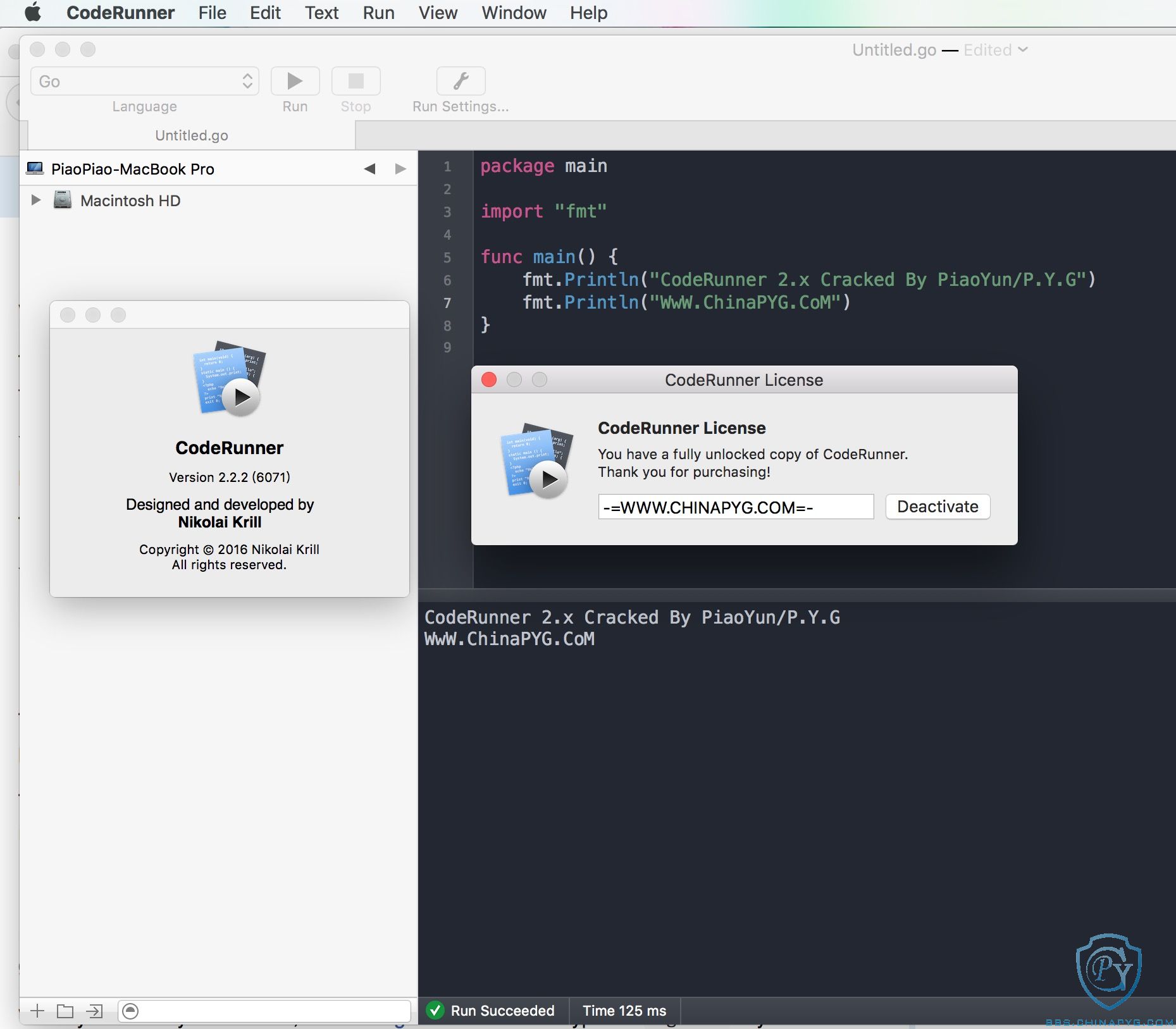Click the PiaoPiao-MacBook Pro computer icon

(x=35, y=168)
